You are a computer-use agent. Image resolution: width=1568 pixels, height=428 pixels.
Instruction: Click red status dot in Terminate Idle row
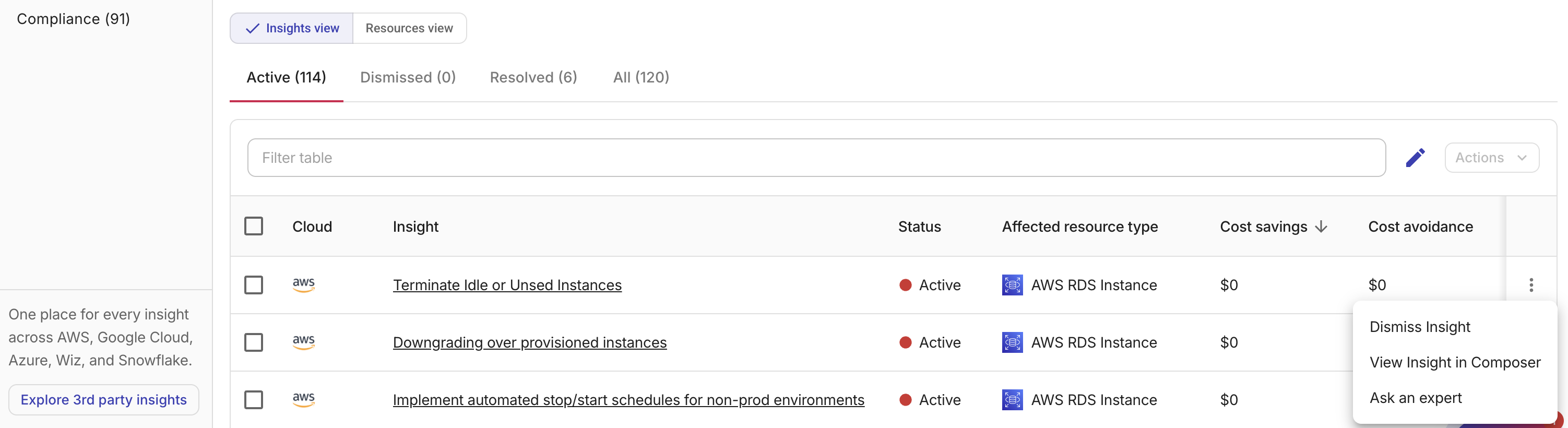point(905,285)
